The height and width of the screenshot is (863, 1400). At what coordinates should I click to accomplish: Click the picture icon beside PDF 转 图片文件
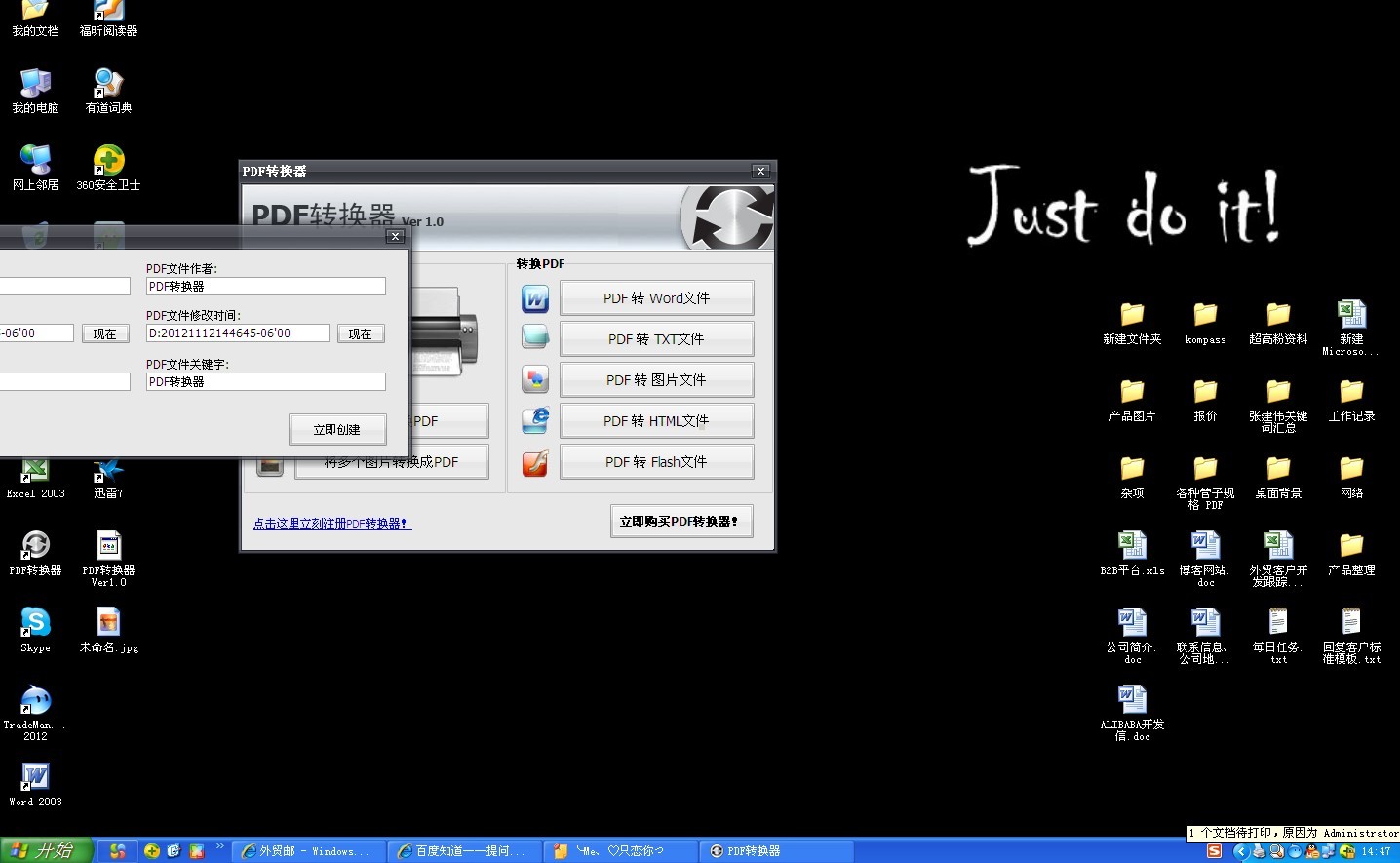(x=535, y=378)
